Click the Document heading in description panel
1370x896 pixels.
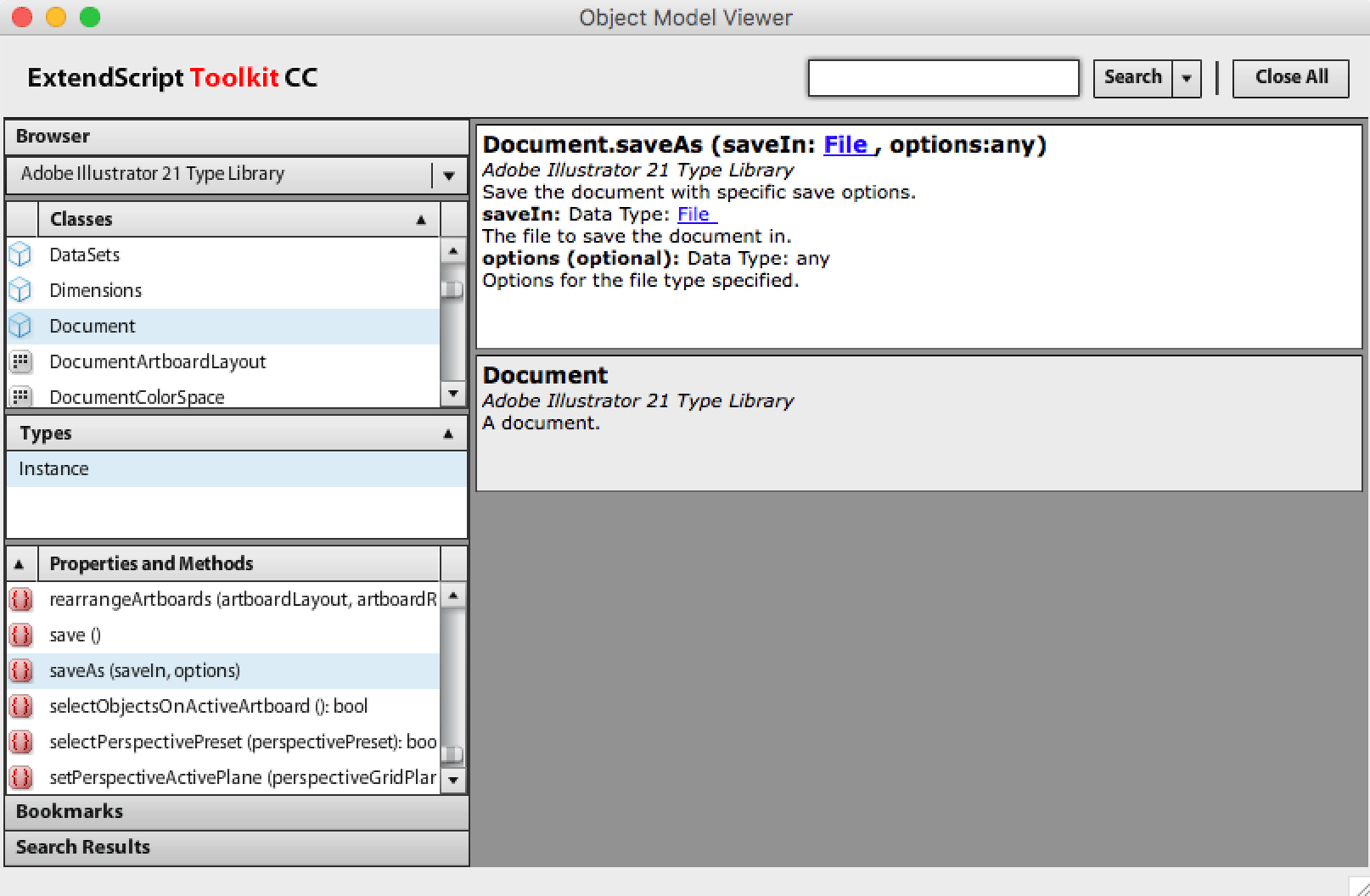pos(545,376)
